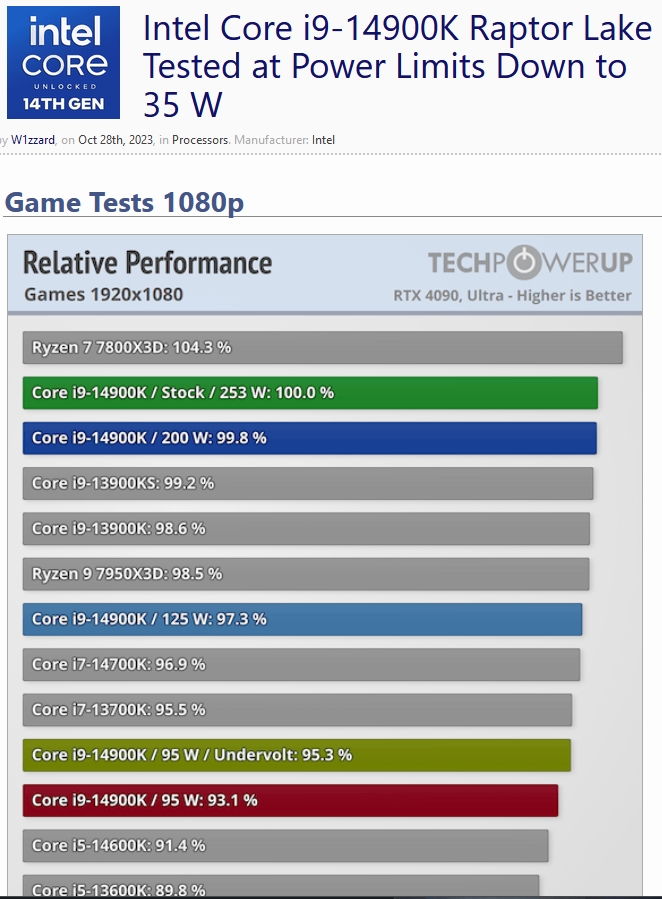Click the Intel Core 14th Gen logo
Screen dimensions: 662x899
click(x=63, y=62)
